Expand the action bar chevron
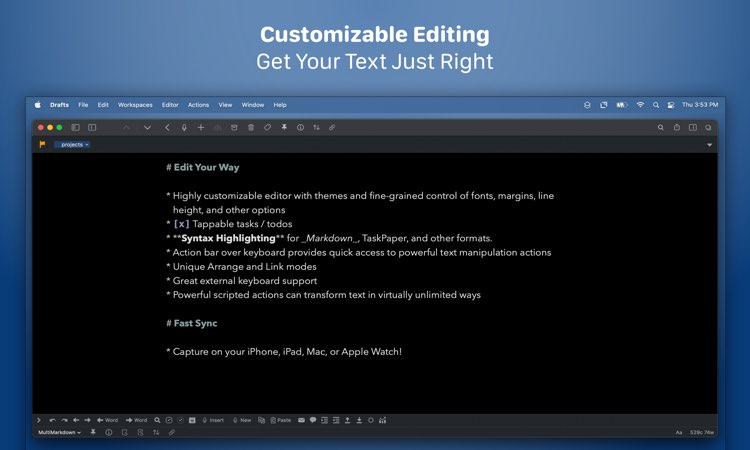The width and height of the screenshot is (750, 450). tap(39, 420)
